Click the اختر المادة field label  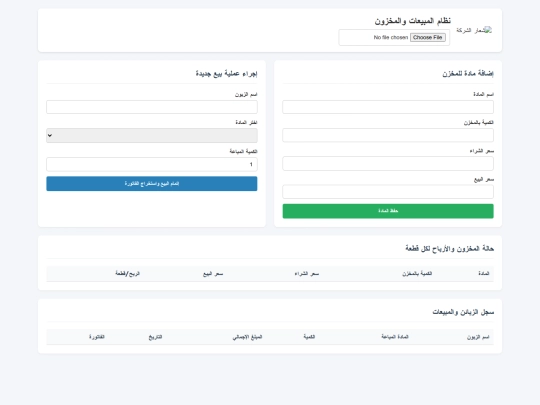tap(246, 123)
